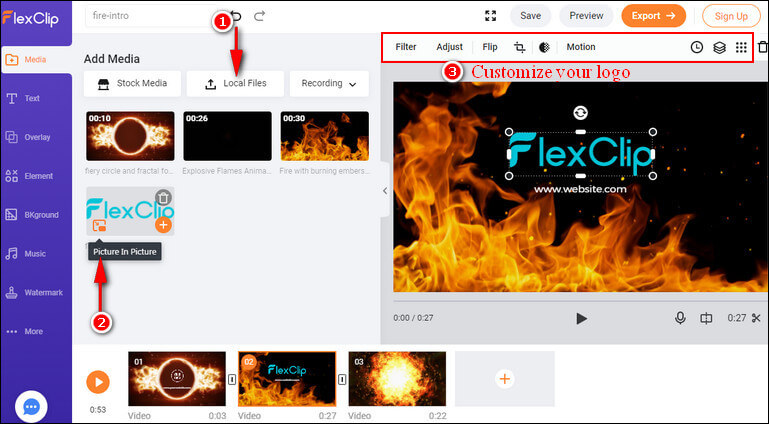Edit the fire-intro project name field
The width and height of the screenshot is (769, 424).
147,16
